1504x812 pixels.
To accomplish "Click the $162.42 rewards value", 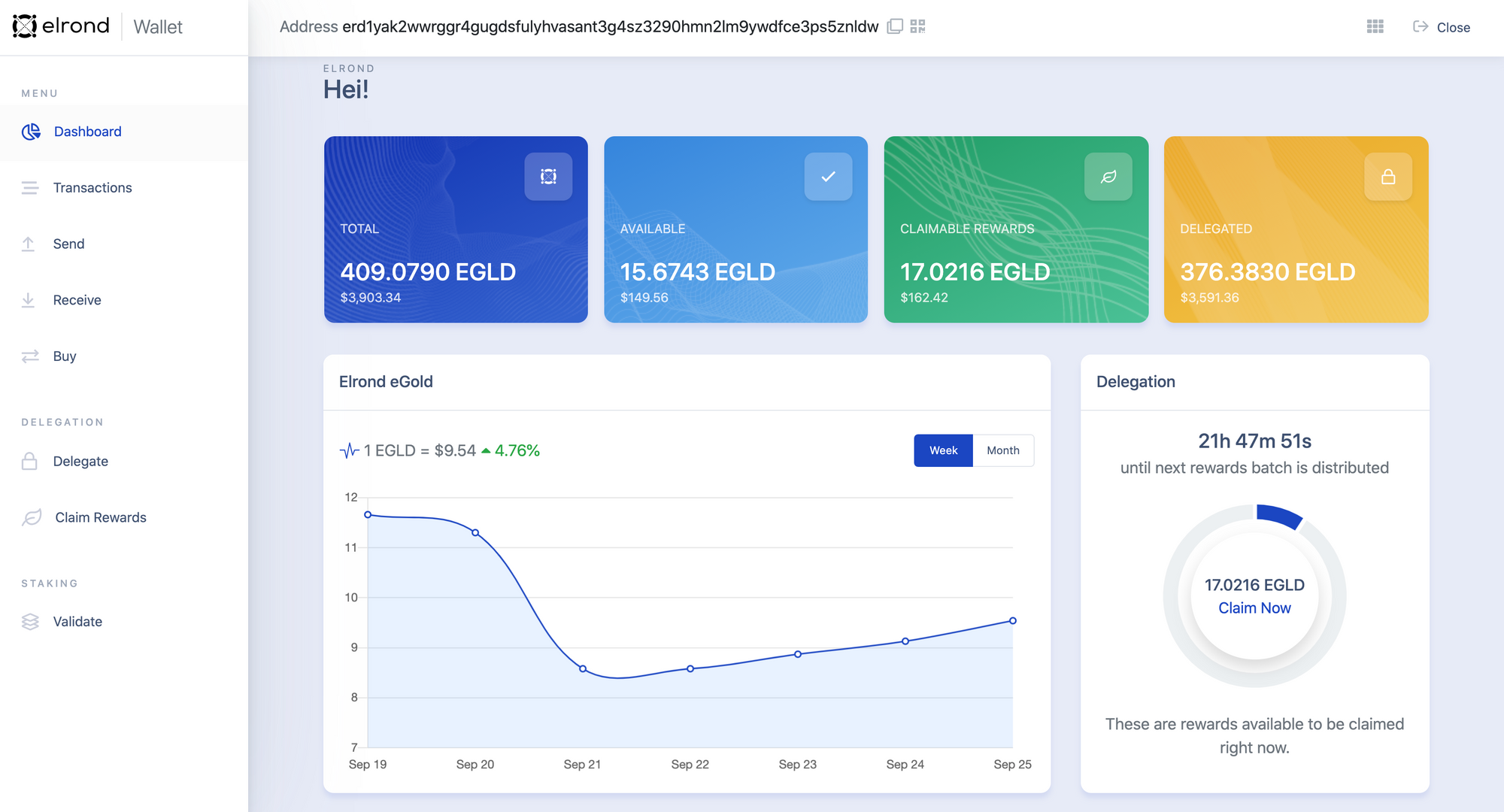I will click(924, 298).
